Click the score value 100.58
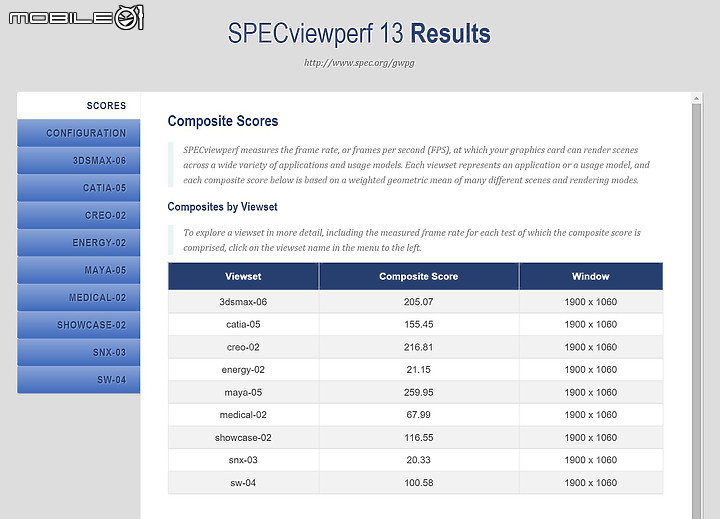This screenshot has height=519, width=720. [419, 483]
